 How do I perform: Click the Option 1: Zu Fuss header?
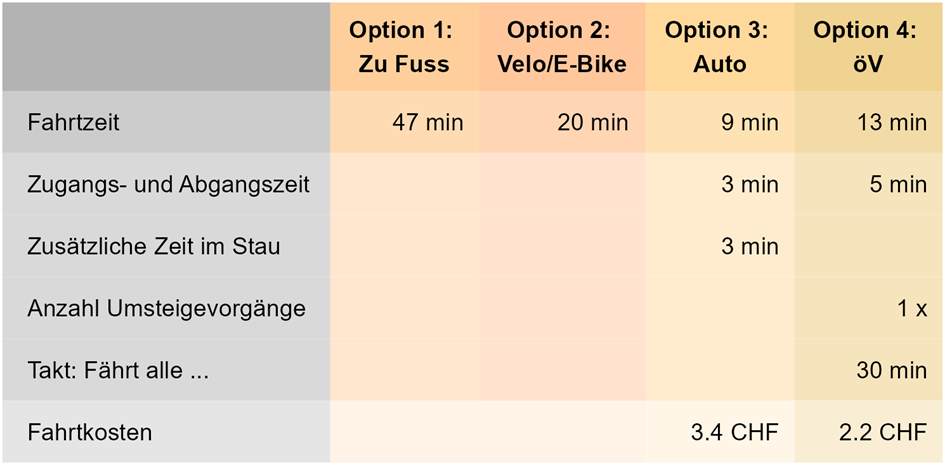tap(400, 47)
